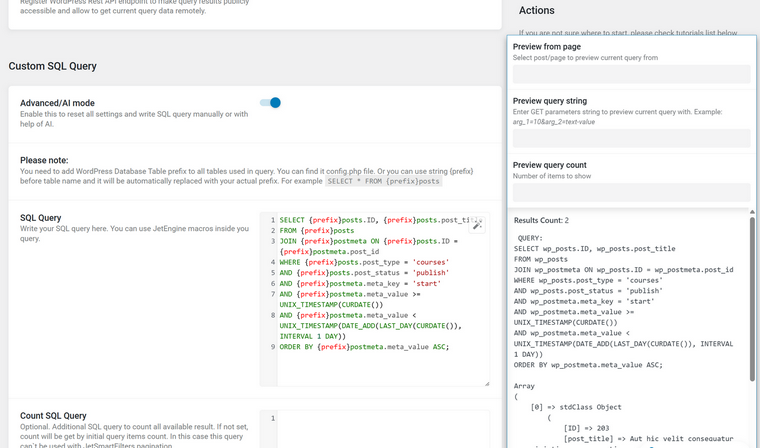760x448 pixels.
Task: Click 'AND {prefix}posts.post_status' line in editor
Action: [364, 273]
